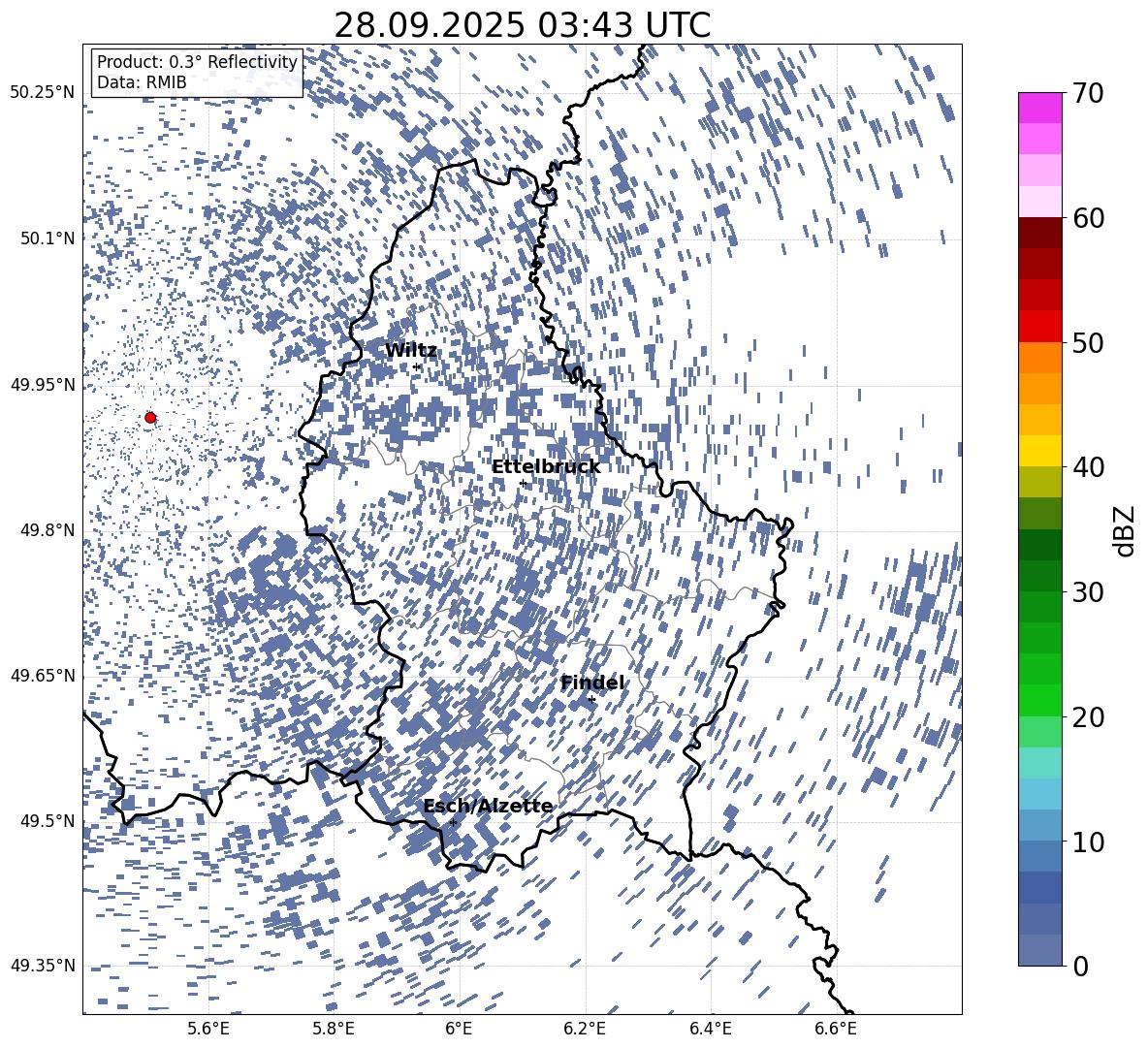Click the Wiltz location cross marker

coord(417,366)
